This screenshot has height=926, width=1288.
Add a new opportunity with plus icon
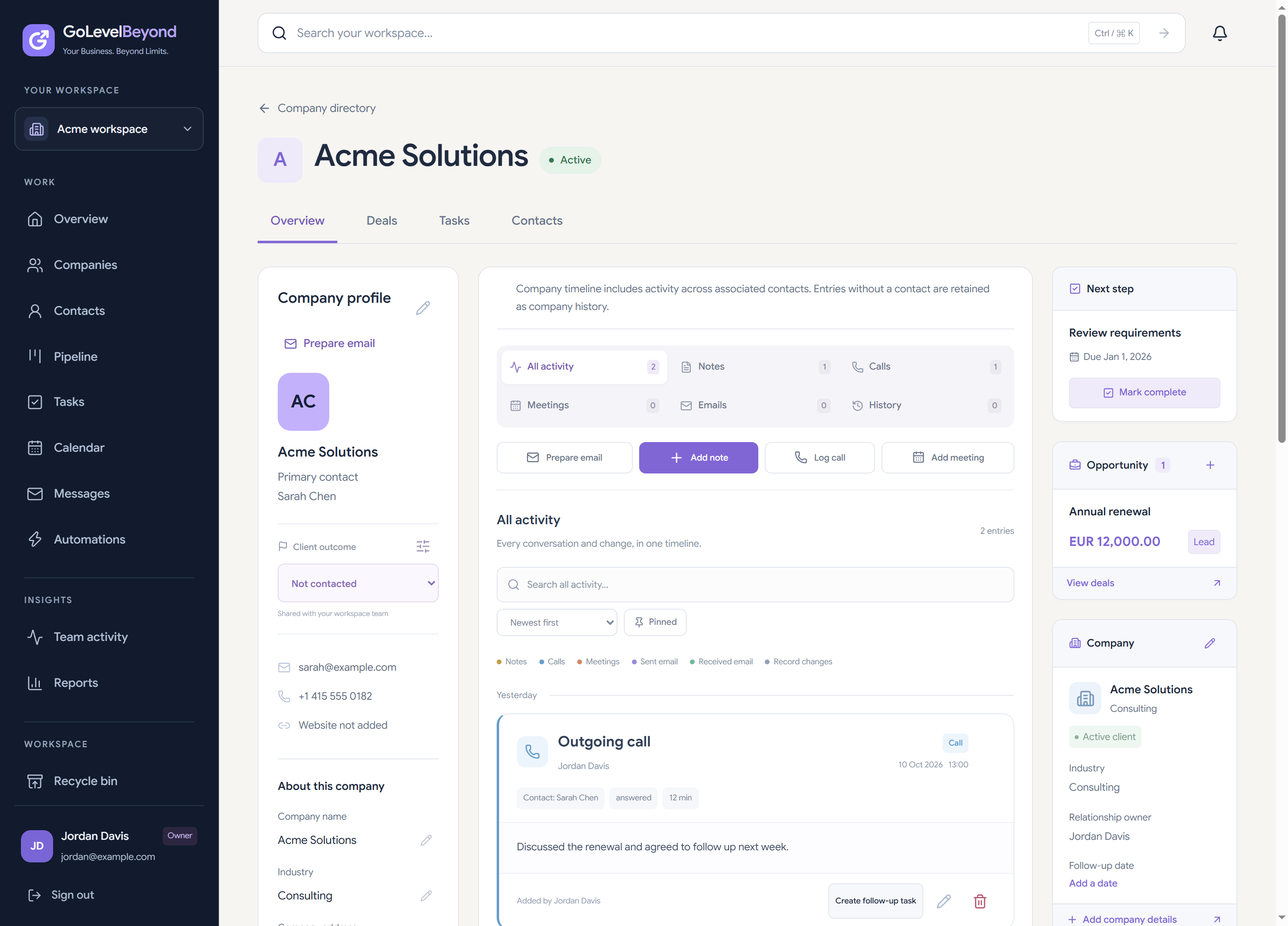(x=1210, y=465)
